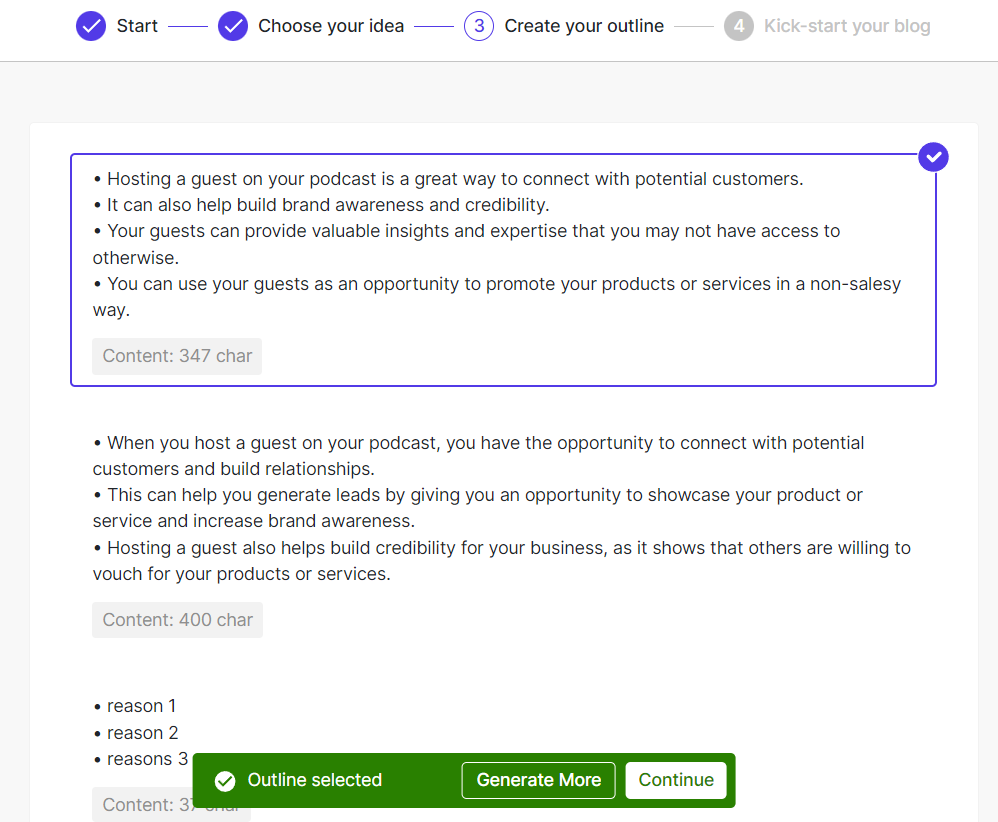Click the Outline selected notification text

point(315,781)
